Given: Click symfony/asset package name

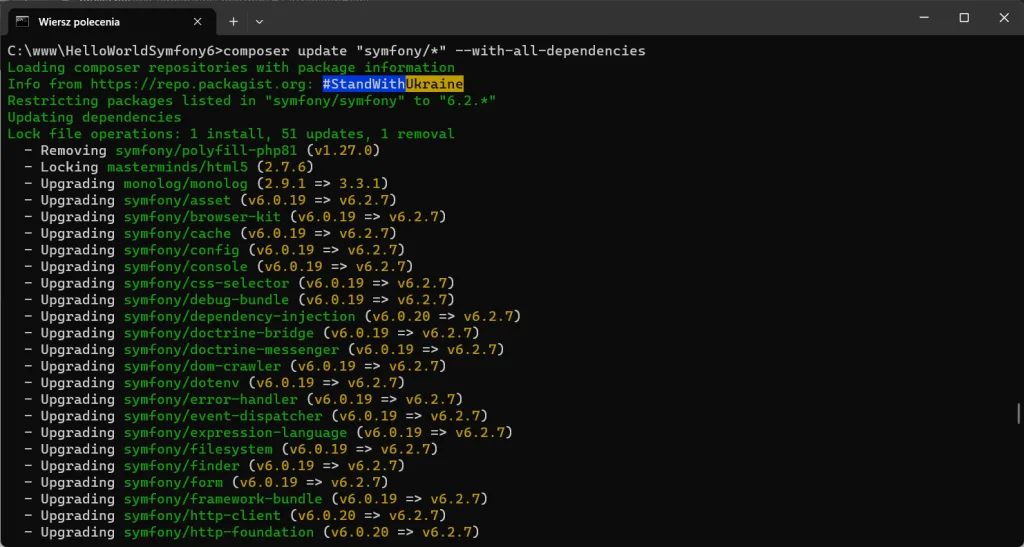Looking at the screenshot, I should [177, 200].
